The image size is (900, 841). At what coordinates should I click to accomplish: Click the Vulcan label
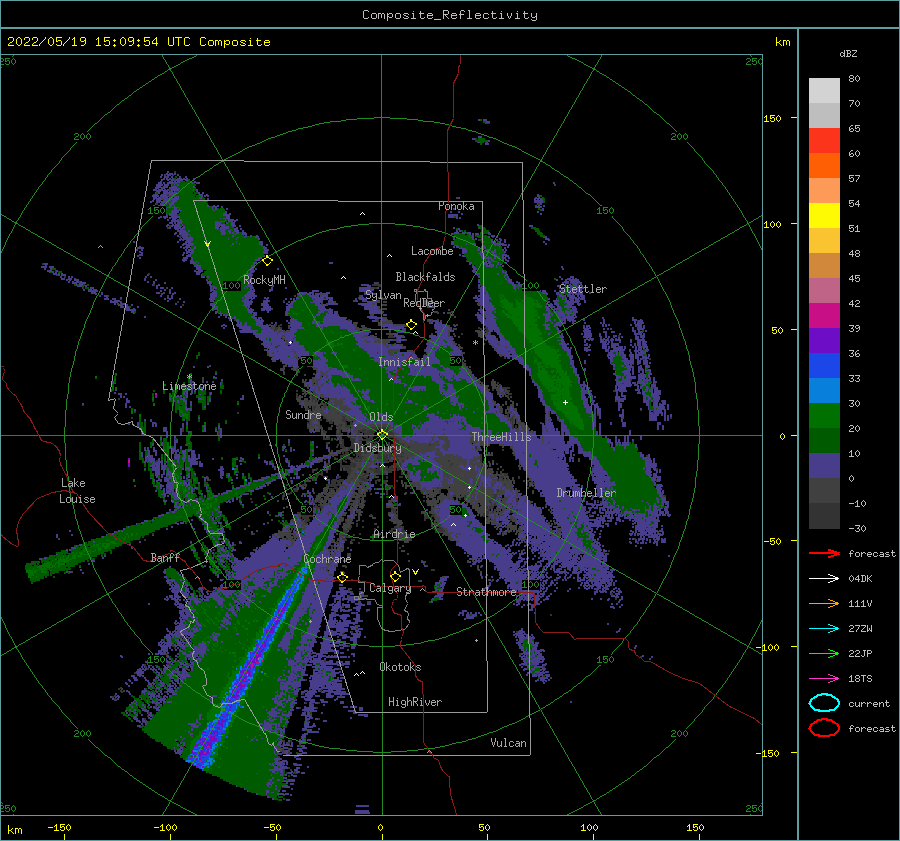[x=509, y=743]
